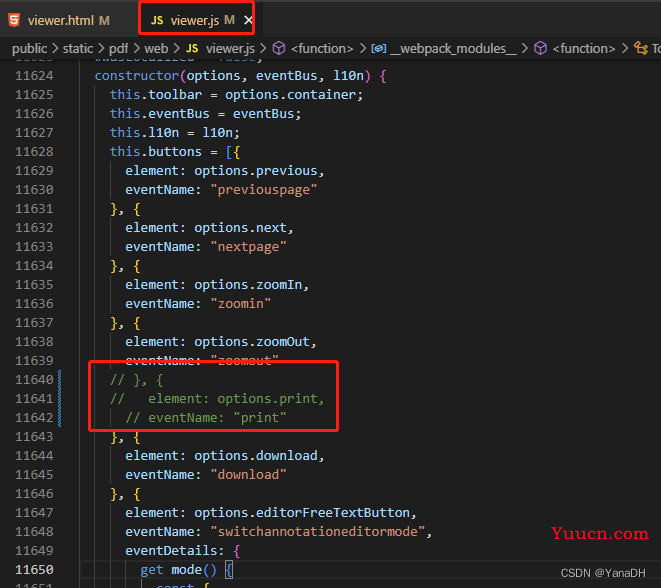Close the viewer.js tab
The width and height of the screenshot is (661, 588).
248,20
